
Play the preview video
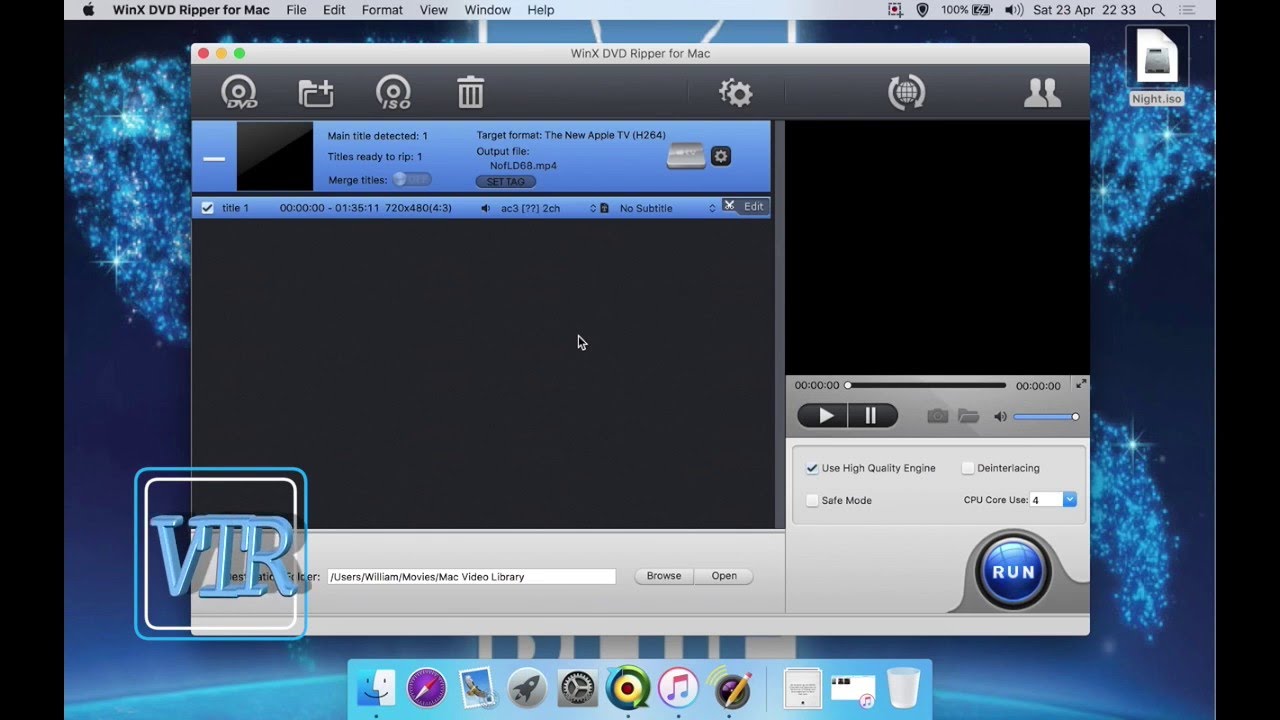pyautogui.click(x=823, y=416)
